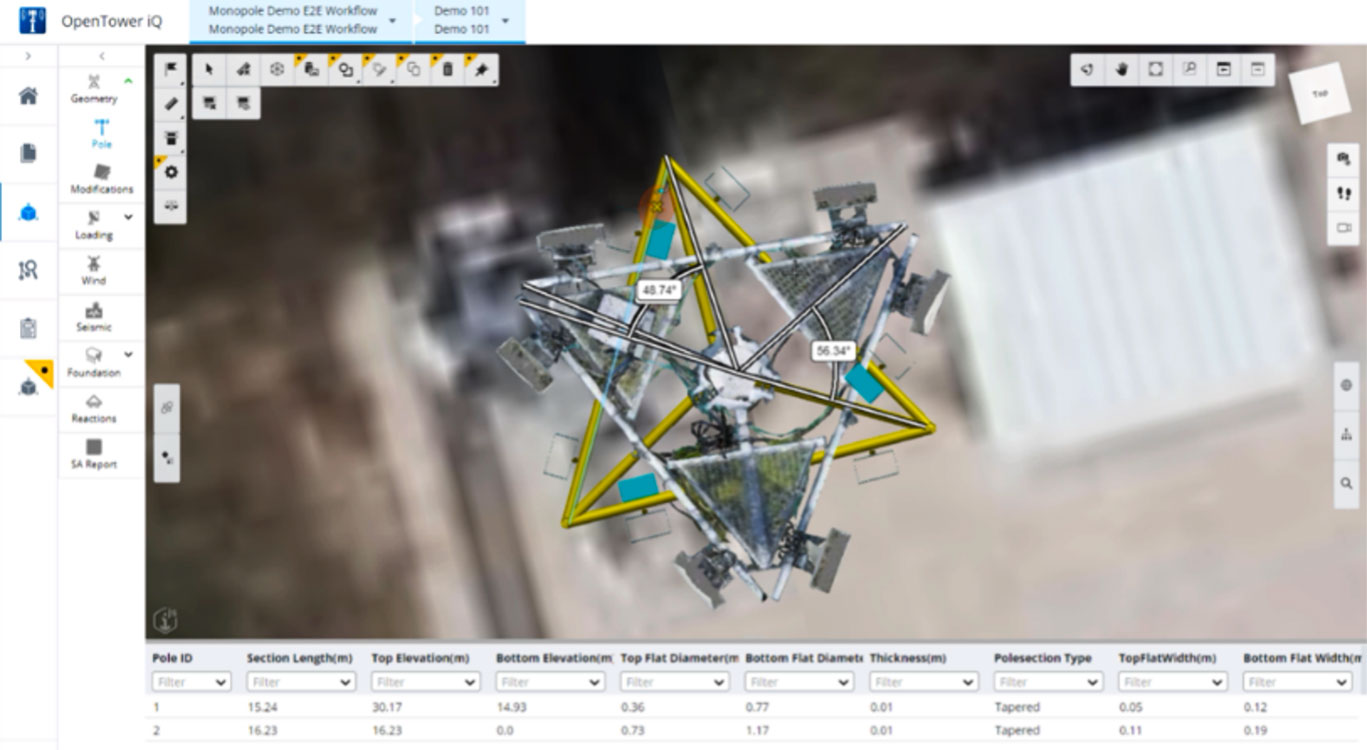Click the fit view icon
The width and height of the screenshot is (1367, 750).
pyautogui.click(x=1156, y=69)
